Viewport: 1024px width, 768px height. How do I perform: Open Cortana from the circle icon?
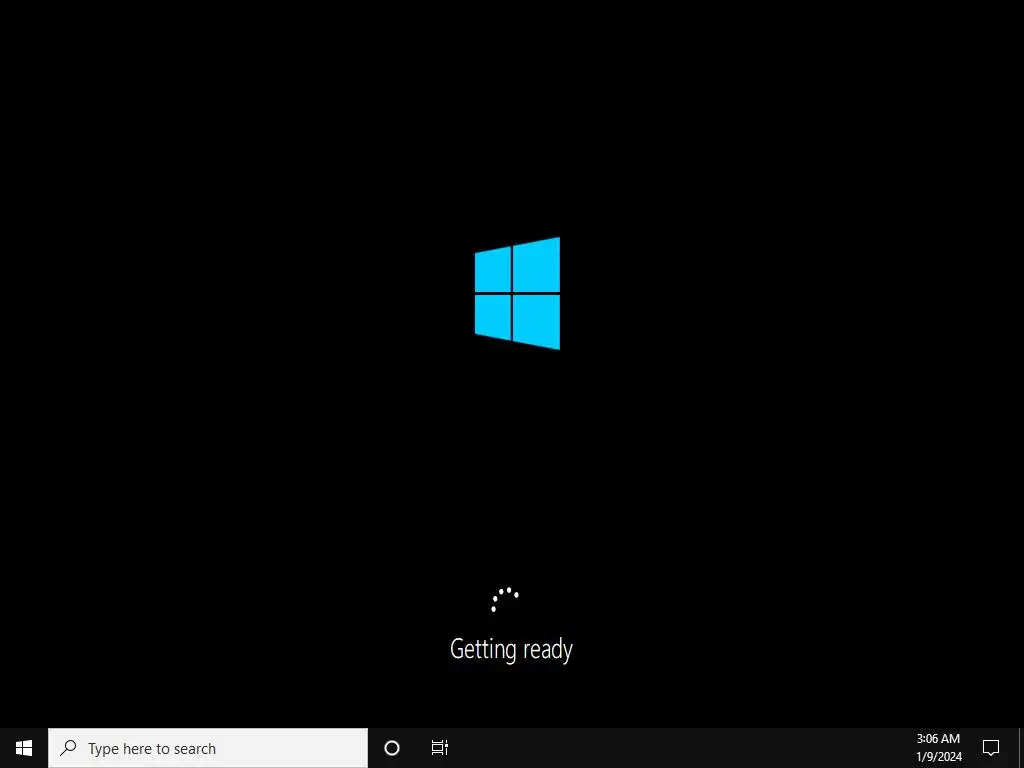(x=392, y=748)
